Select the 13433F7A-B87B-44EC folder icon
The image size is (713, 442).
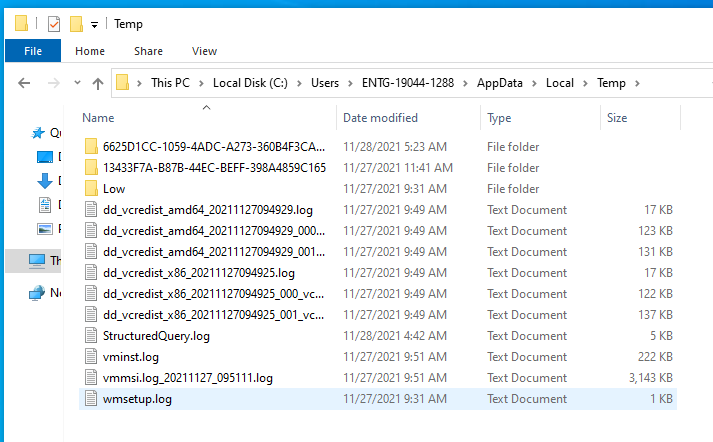pos(91,167)
